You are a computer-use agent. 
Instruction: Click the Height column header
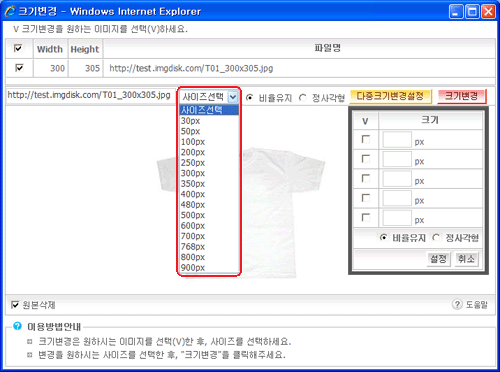point(85,49)
